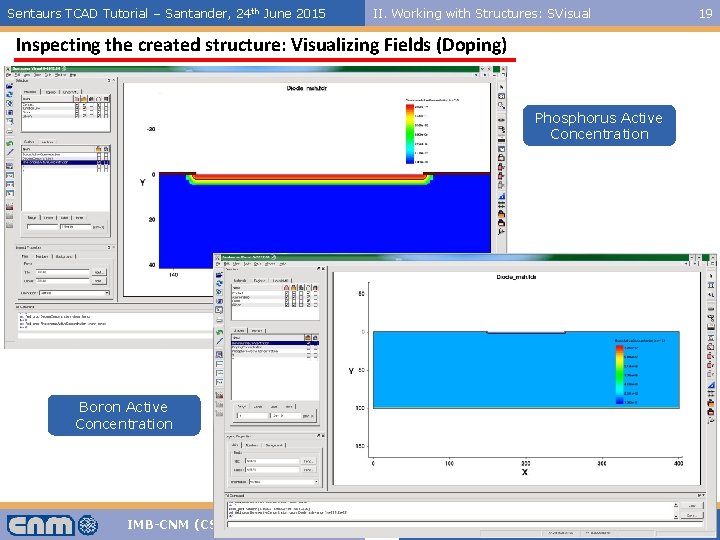Click green Undo arrow in Phosphorus window

tap(10, 143)
